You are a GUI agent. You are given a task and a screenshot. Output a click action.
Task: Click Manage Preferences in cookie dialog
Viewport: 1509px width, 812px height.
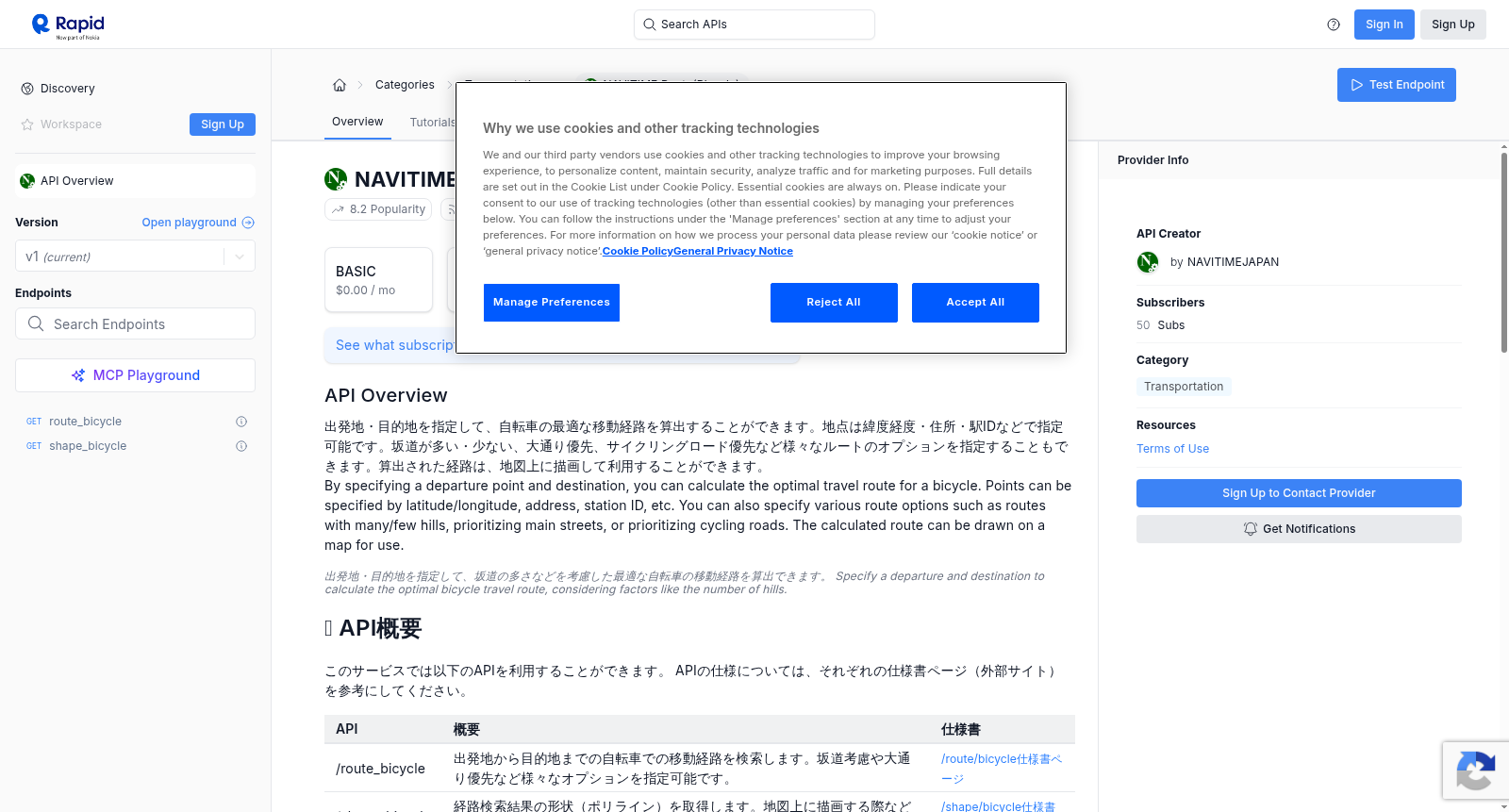[x=552, y=303]
